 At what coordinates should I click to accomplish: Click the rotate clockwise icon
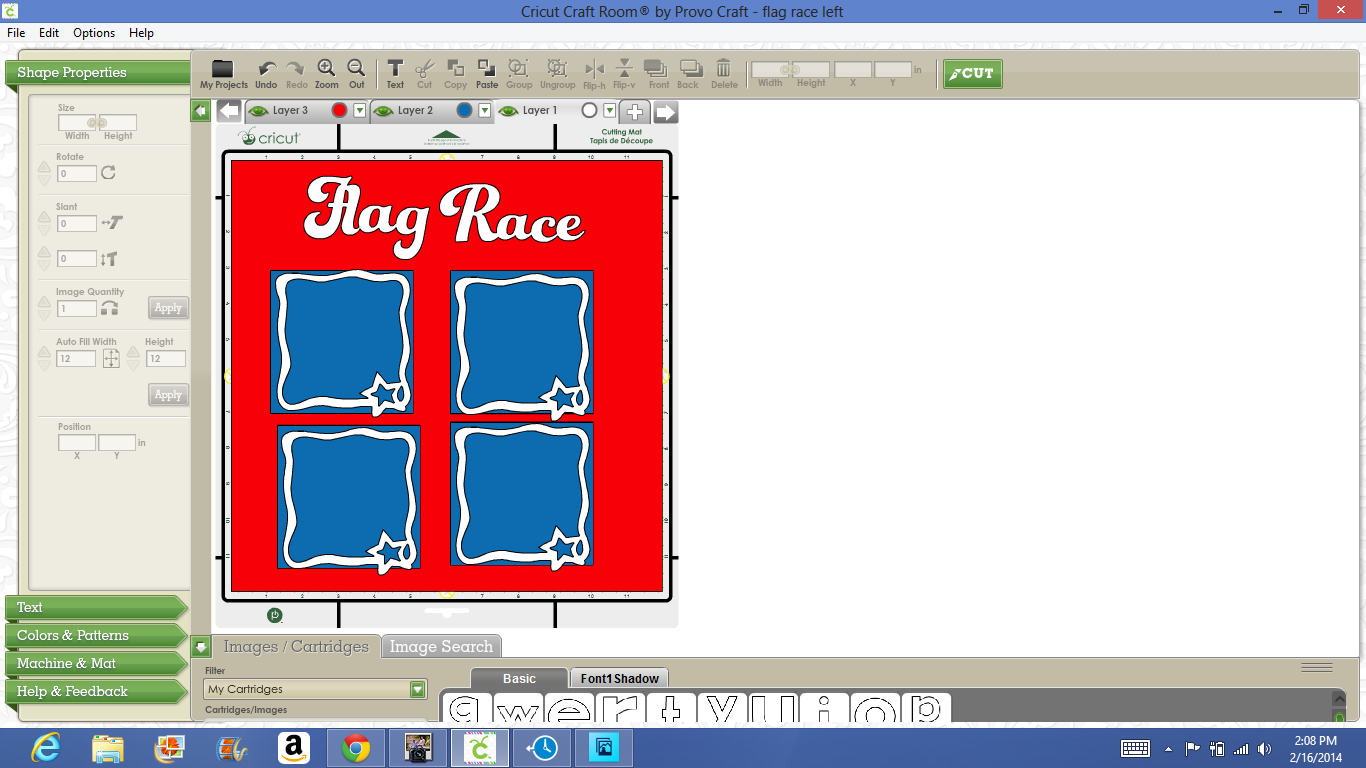tap(108, 172)
